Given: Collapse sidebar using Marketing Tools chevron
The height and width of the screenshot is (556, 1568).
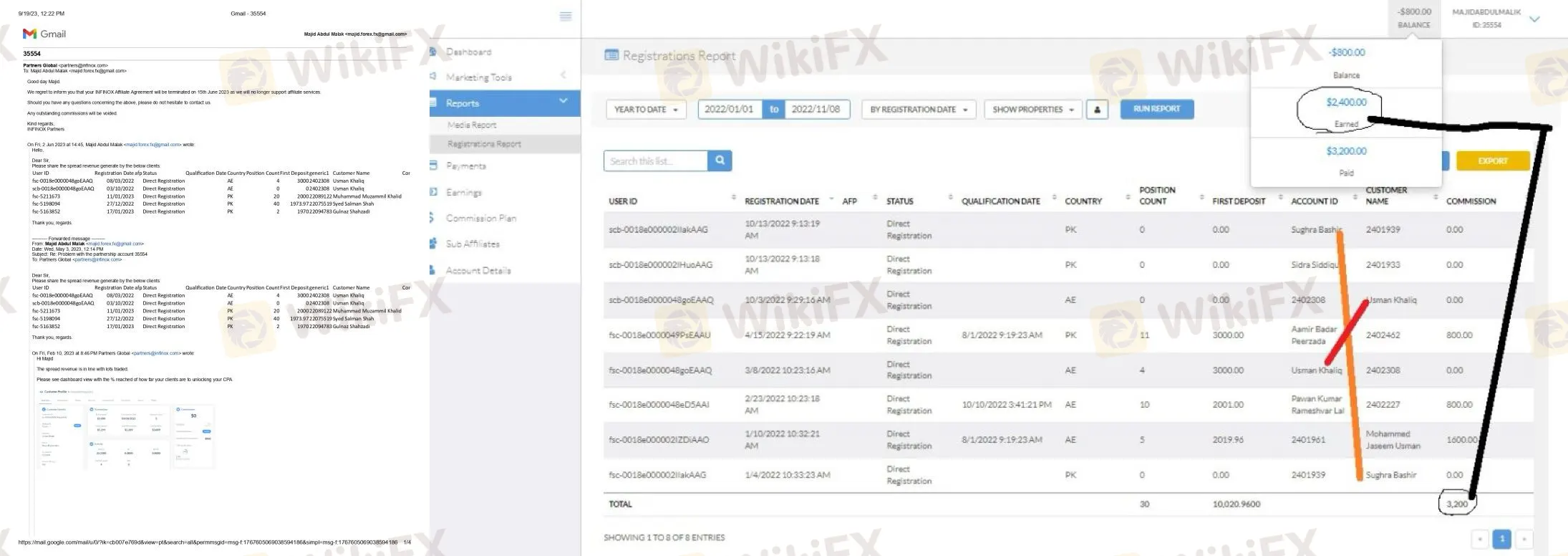Looking at the screenshot, I should (563, 75).
